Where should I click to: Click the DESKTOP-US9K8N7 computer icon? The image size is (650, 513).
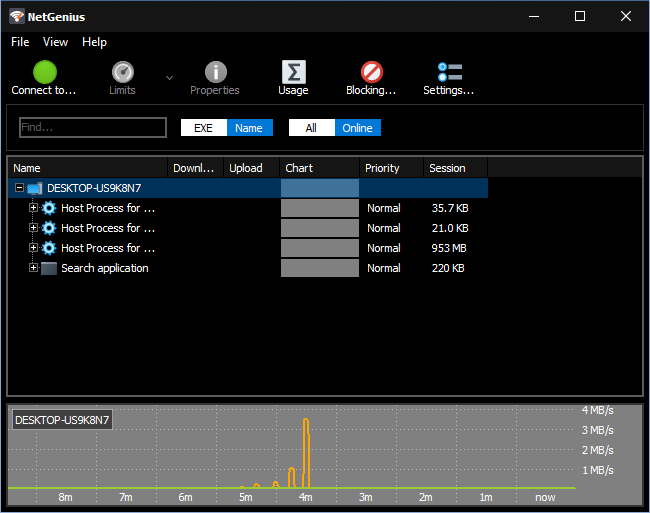tap(35, 189)
